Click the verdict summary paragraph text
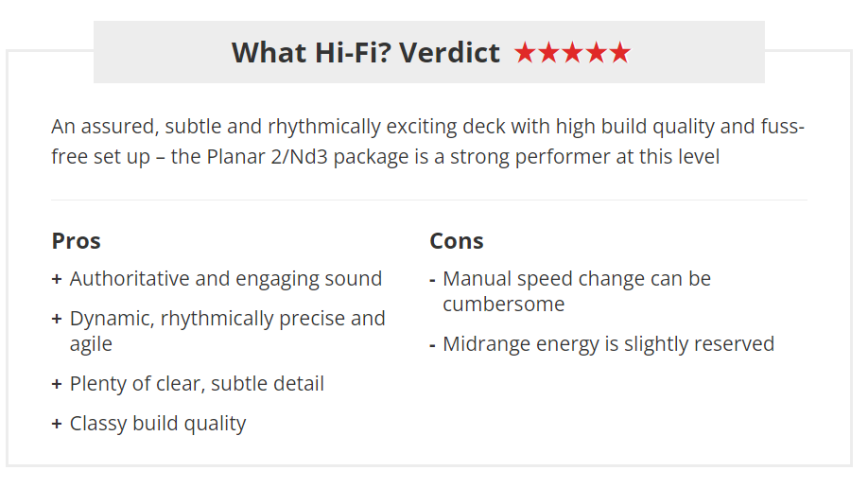The width and height of the screenshot is (868, 488). pos(428,142)
